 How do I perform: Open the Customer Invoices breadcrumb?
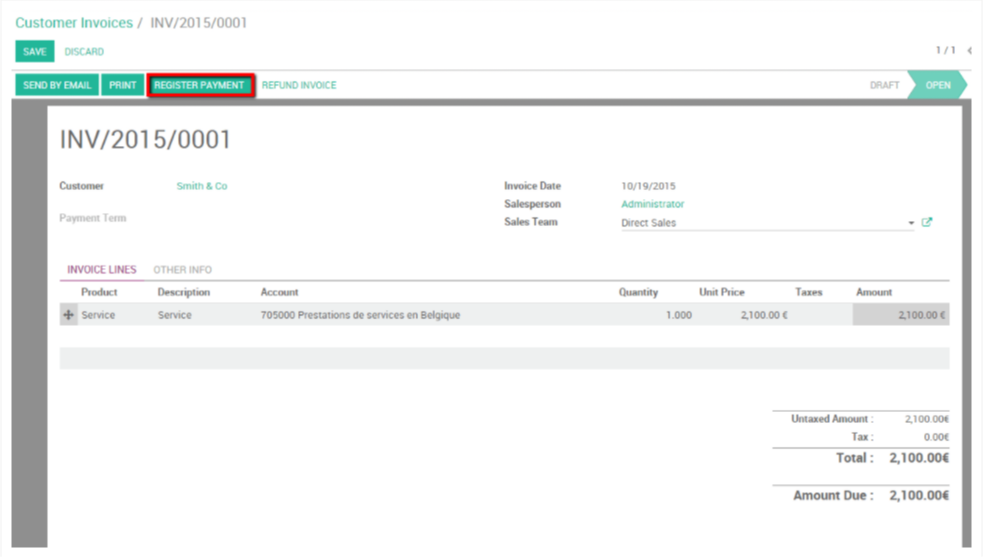click(x=74, y=22)
